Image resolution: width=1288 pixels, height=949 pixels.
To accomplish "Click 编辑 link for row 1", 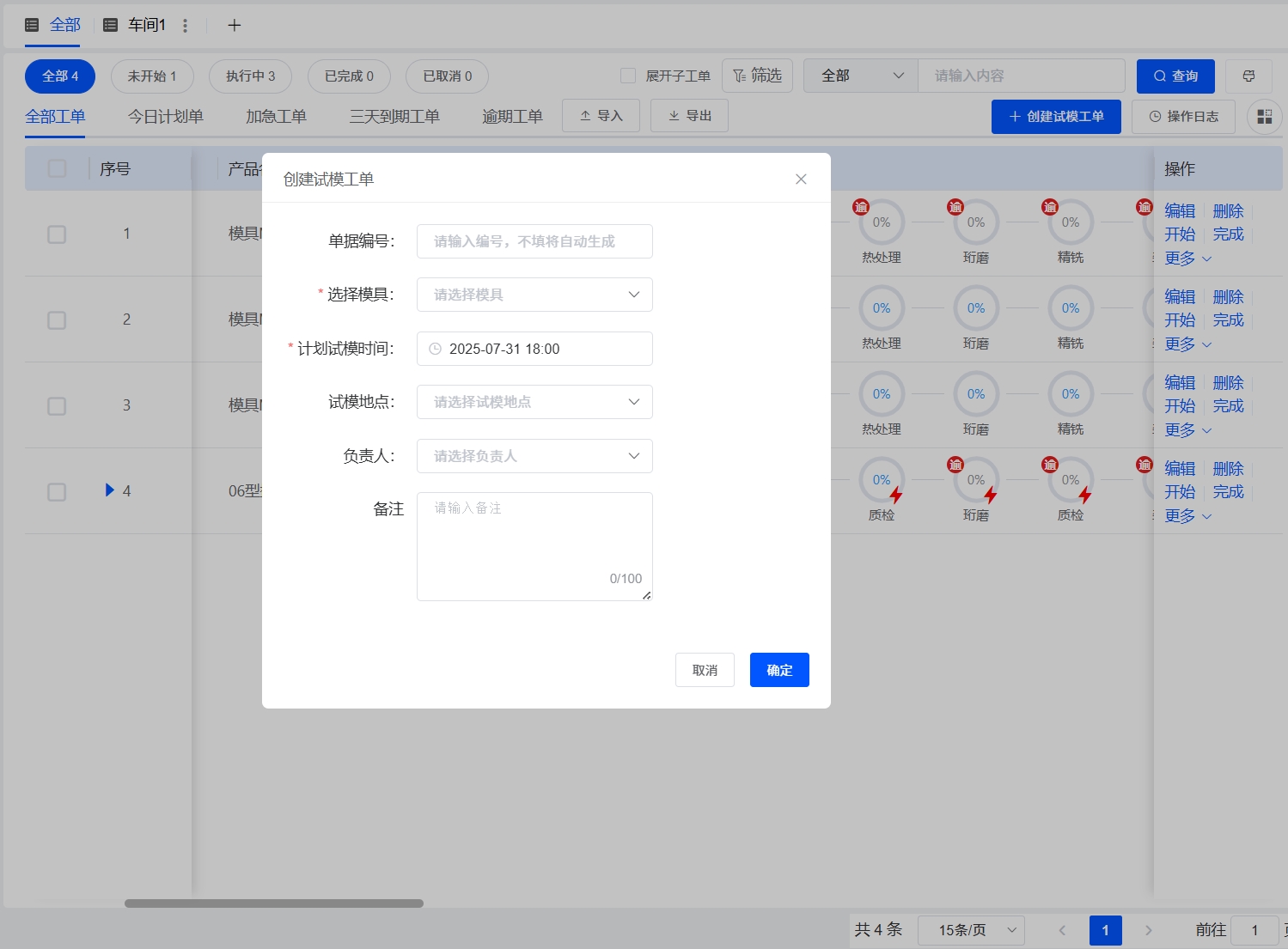I will [x=1180, y=211].
